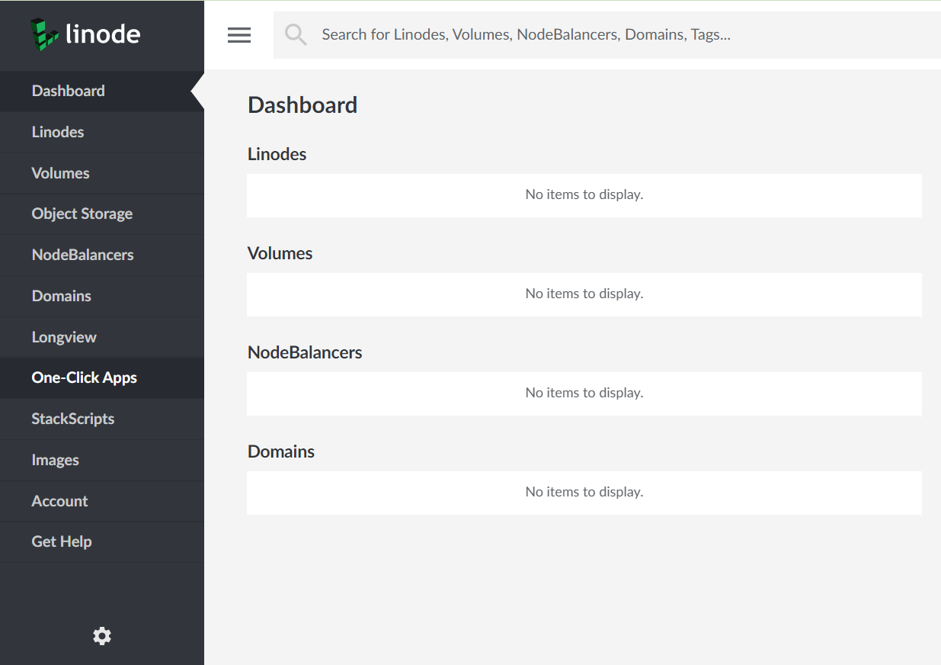Go to Linodes in the sidebar
This screenshot has width=941, height=665.
[x=102, y=132]
